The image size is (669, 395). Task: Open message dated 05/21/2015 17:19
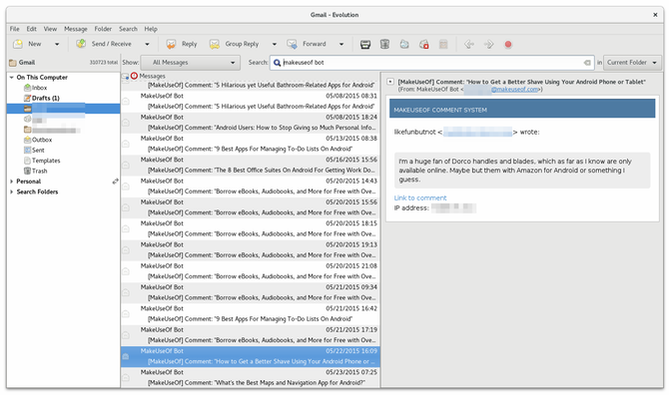[x=250, y=335]
